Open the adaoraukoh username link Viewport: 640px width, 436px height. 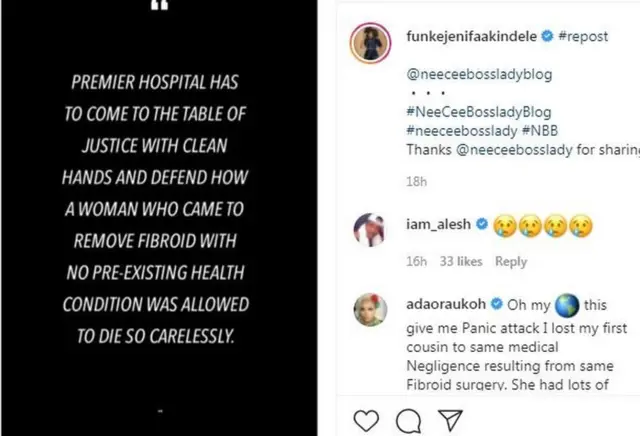446,305
